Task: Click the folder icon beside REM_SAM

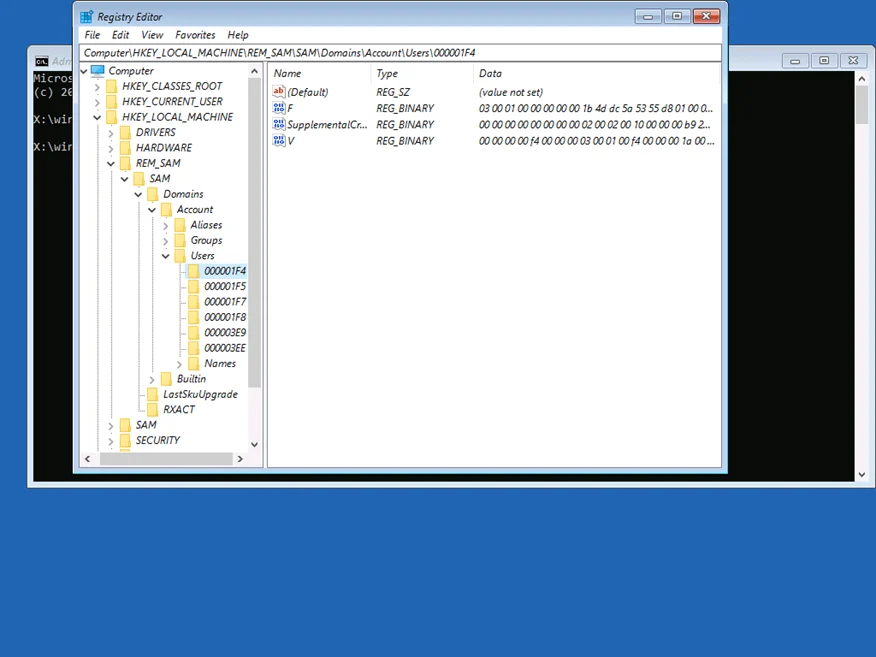Action: tap(125, 163)
